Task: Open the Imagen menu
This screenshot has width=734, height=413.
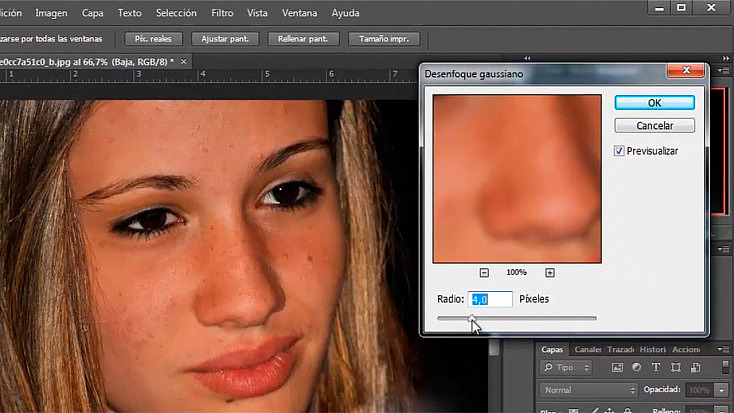Action: (51, 13)
